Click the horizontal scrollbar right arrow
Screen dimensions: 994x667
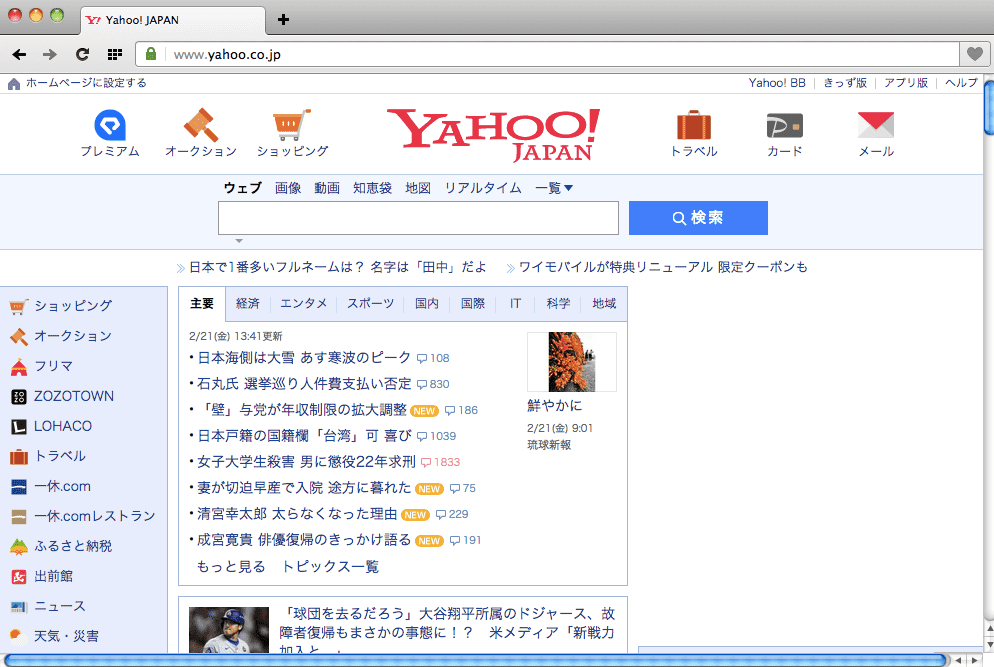tap(976, 661)
